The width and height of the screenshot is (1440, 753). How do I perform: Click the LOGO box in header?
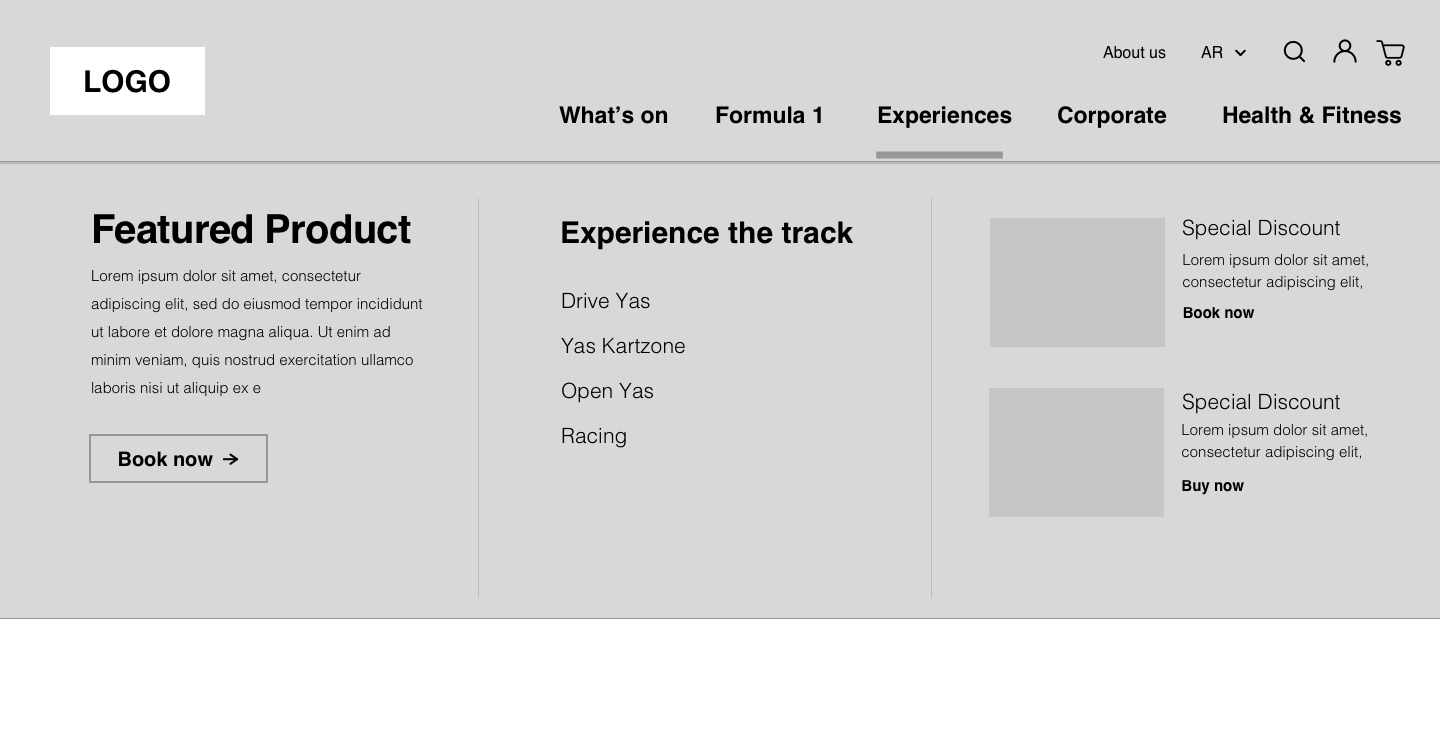point(127,81)
